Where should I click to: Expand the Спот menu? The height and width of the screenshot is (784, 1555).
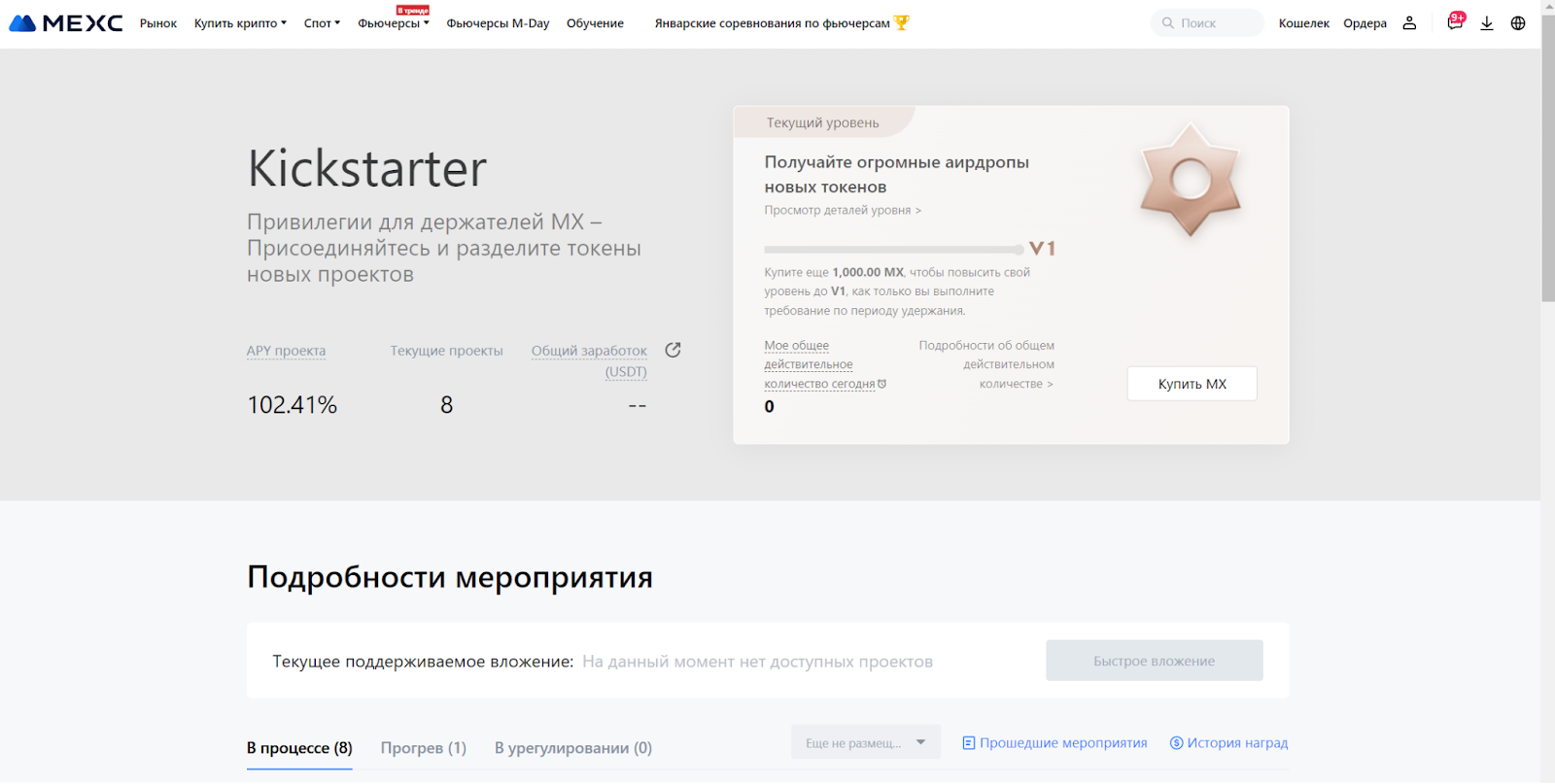(x=322, y=23)
